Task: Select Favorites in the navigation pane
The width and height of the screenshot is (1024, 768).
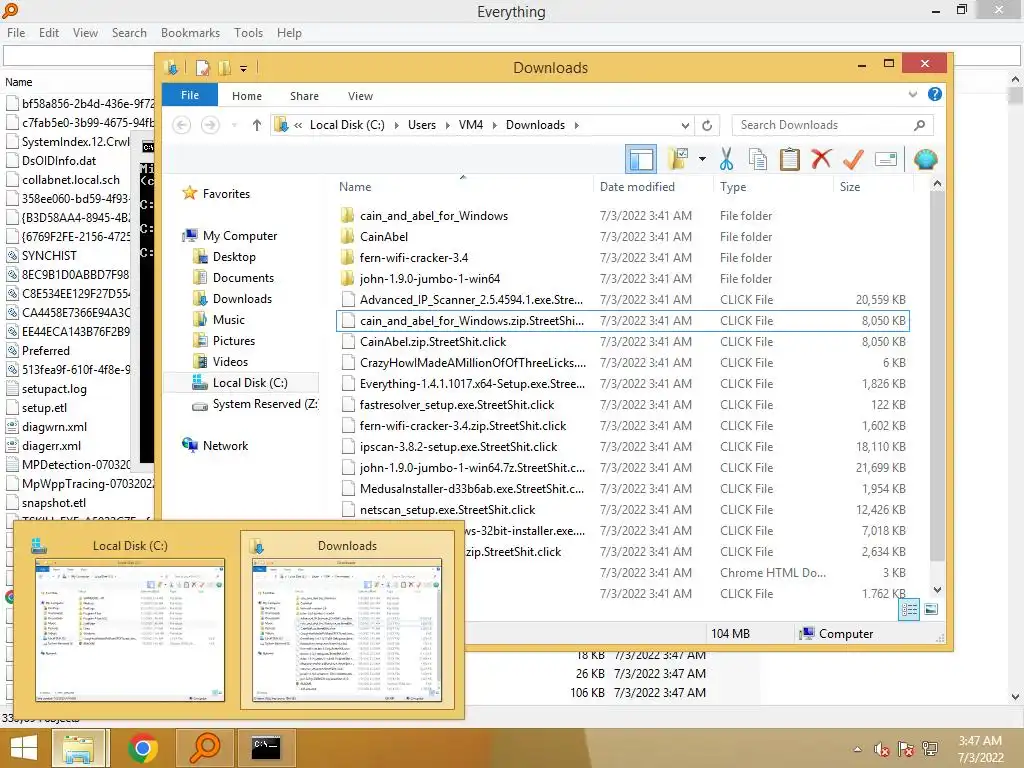Action: [226, 194]
